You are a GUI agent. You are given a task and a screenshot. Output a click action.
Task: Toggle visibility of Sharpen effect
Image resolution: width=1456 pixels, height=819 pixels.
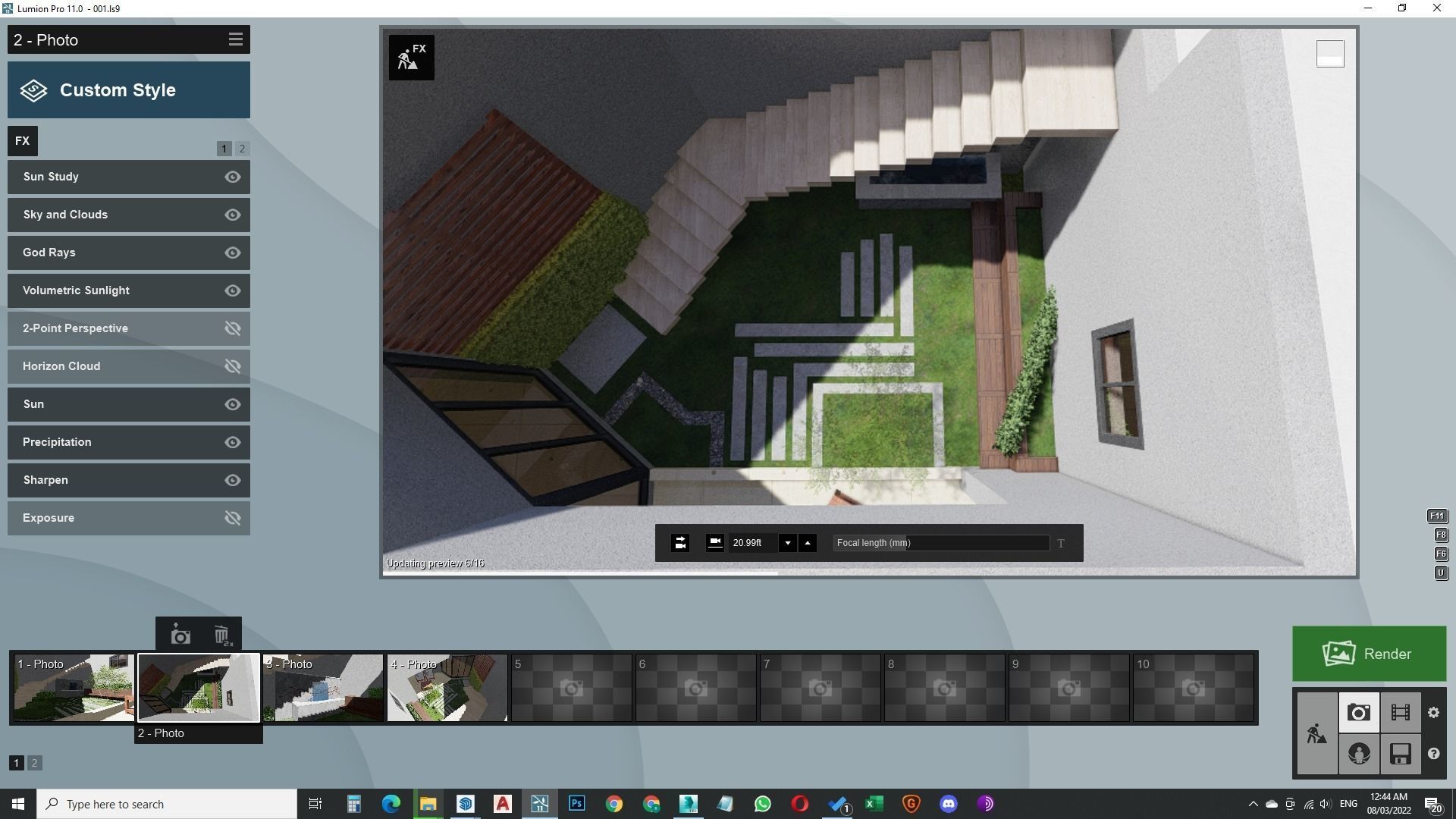233,480
